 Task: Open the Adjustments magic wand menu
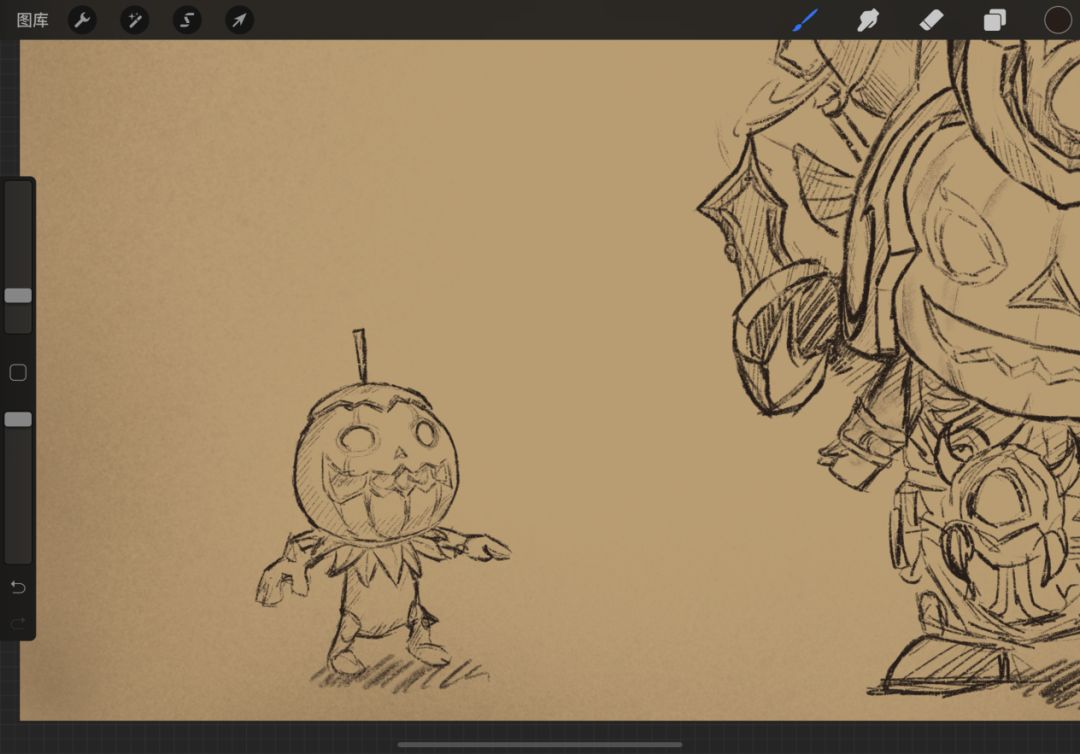click(134, 20)
